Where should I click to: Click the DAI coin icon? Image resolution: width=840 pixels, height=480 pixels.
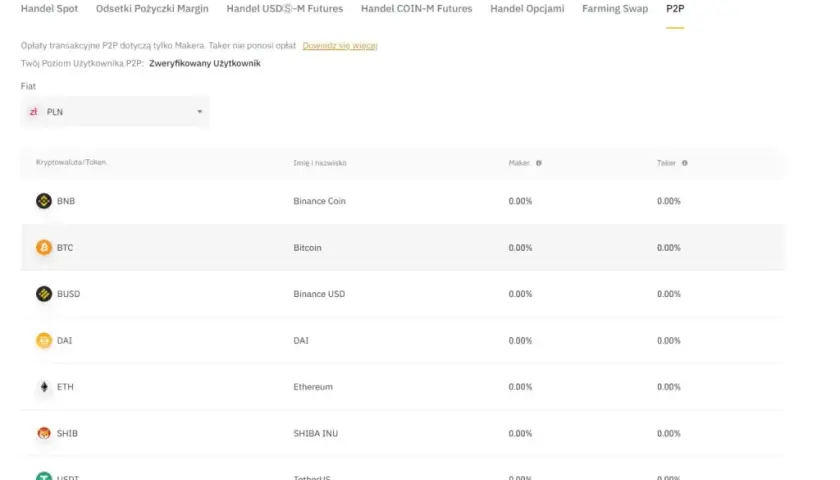click(x=44, y=340)
